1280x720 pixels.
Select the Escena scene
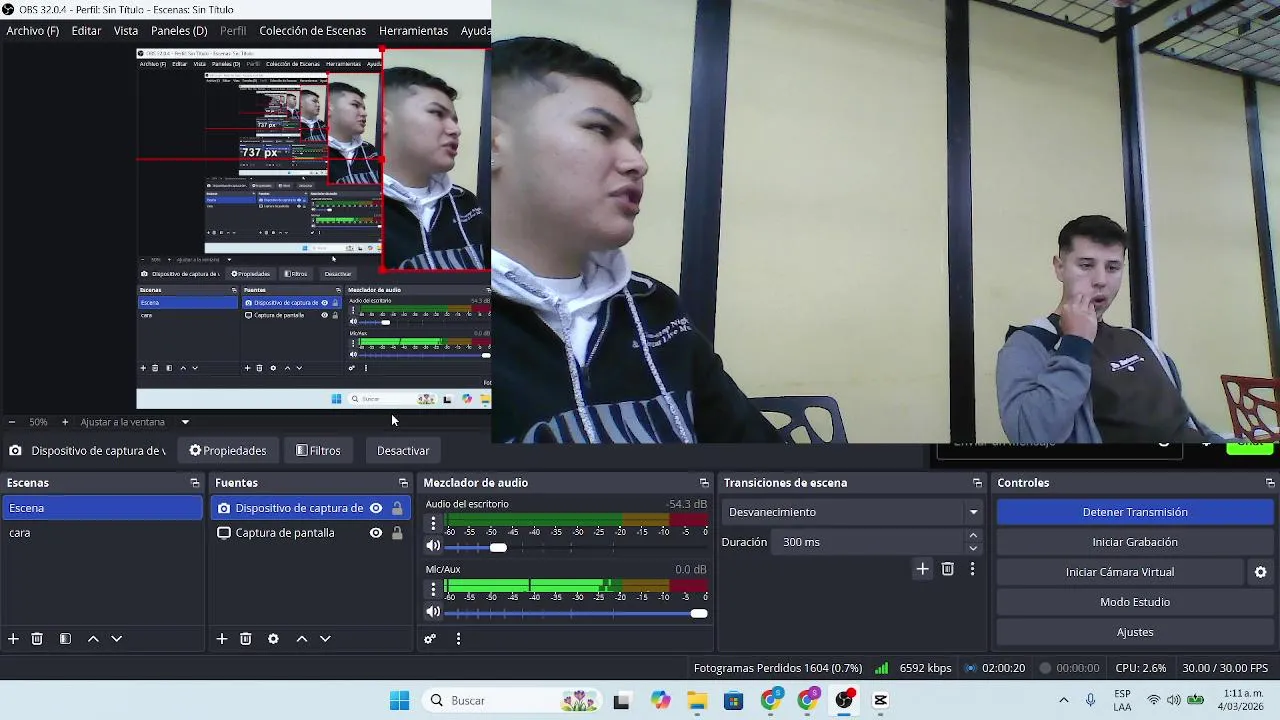(102, 508)
